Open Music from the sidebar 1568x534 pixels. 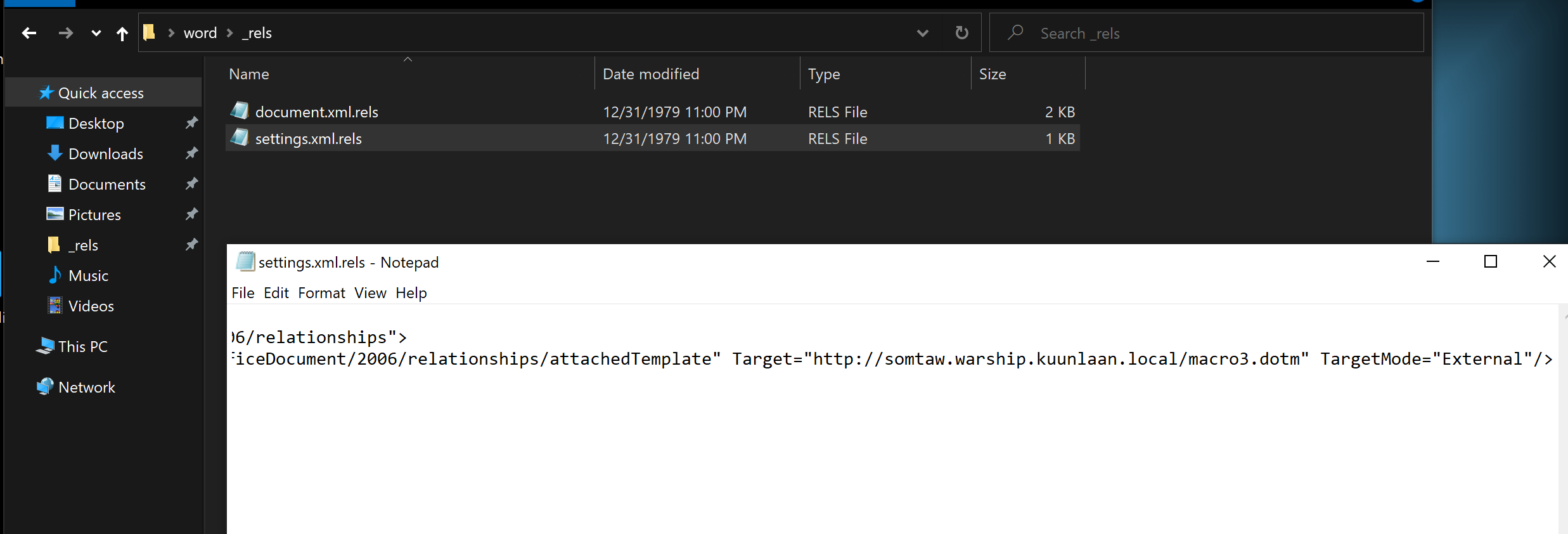pos(88,276)
